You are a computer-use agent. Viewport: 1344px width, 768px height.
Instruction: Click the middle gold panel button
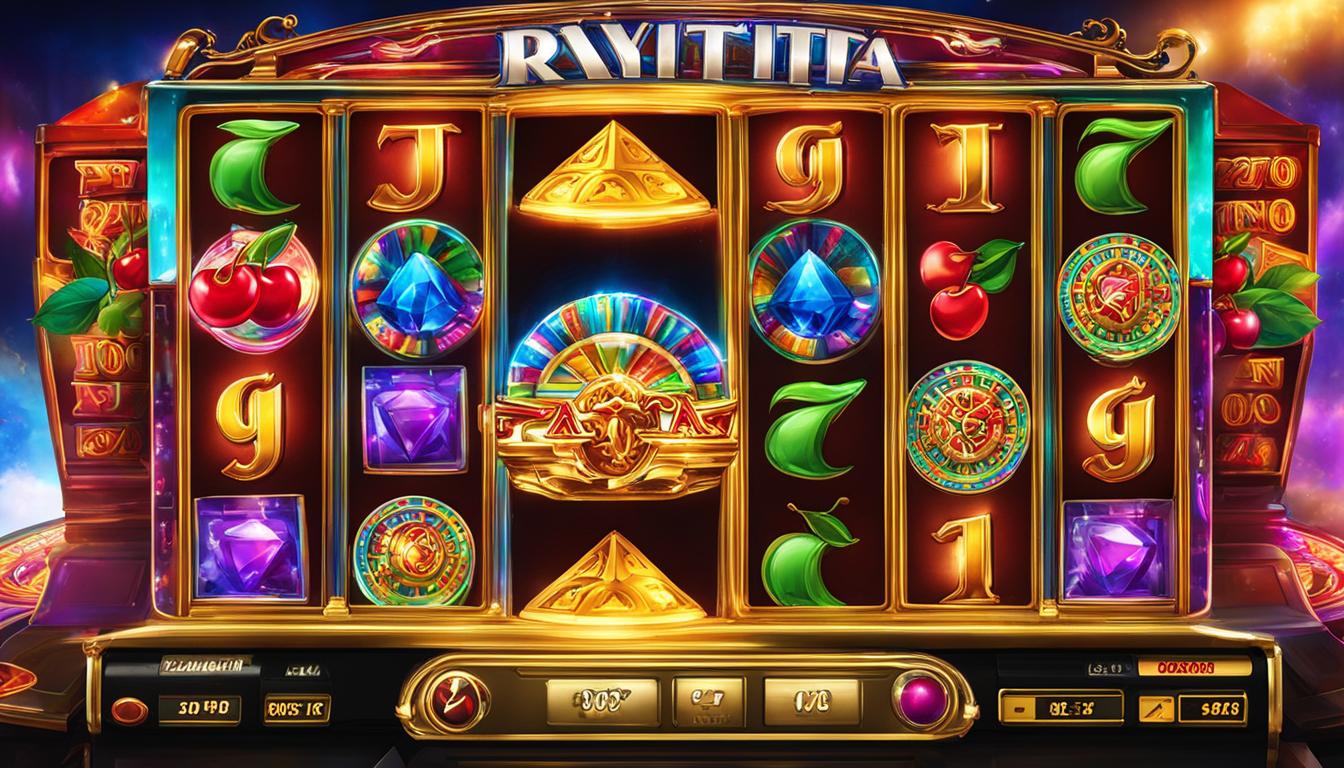[708, 702]
